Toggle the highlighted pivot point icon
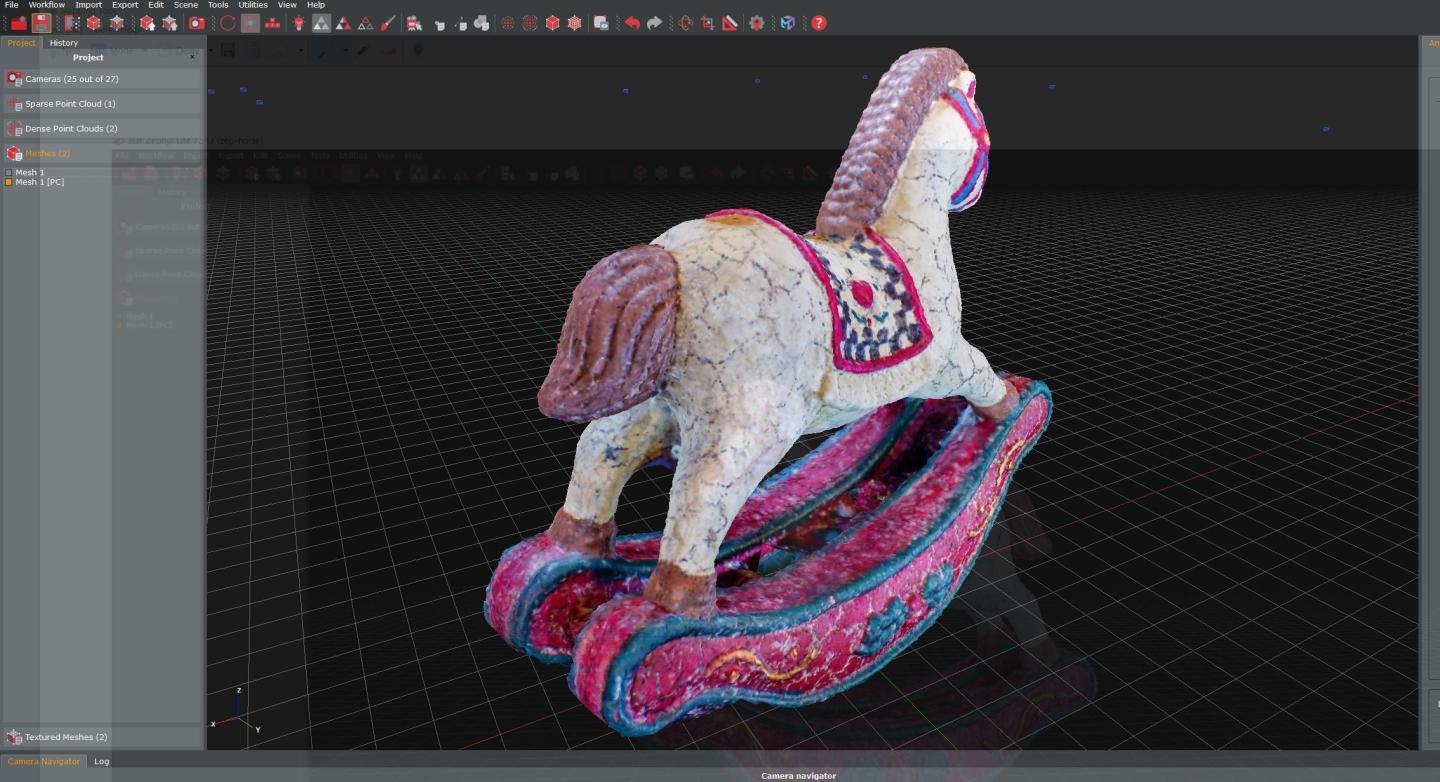 point(250,23)
